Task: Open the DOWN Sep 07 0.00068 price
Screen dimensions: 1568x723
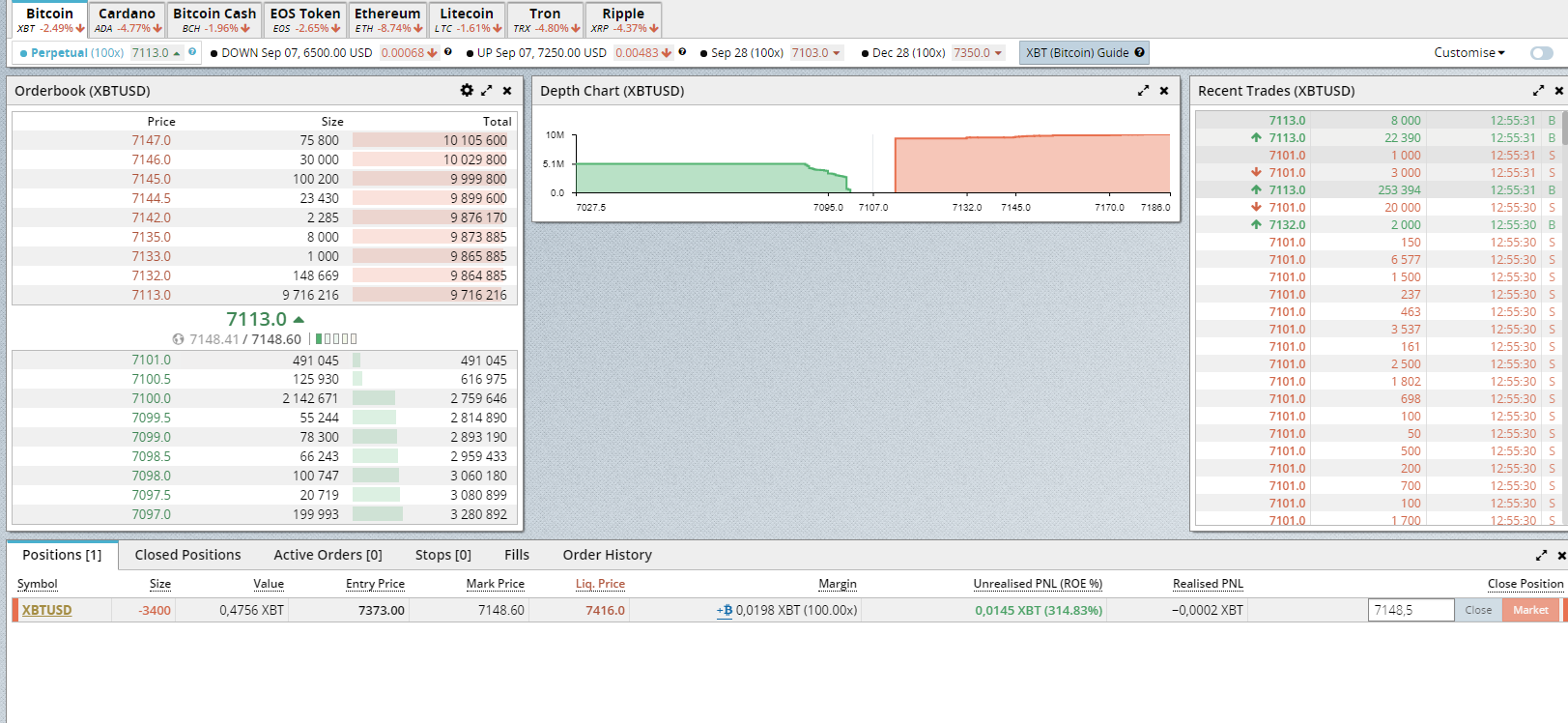Action: (409, 53)
